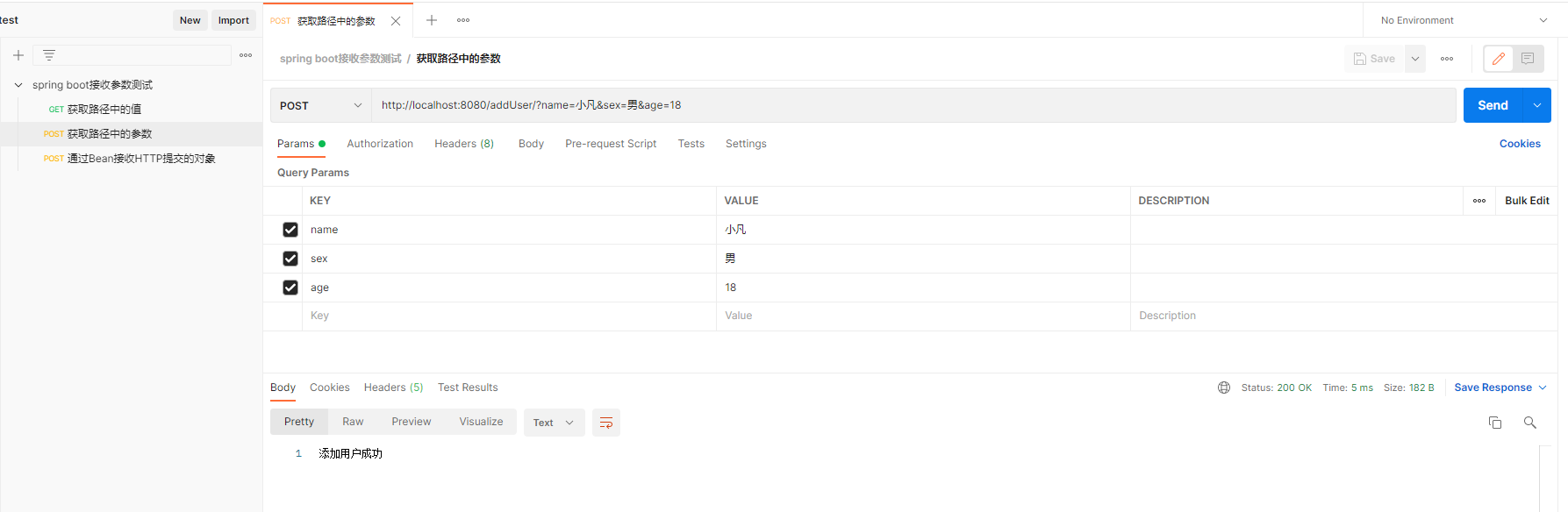Open a new request tab with the plus icon

pos(431,20)
